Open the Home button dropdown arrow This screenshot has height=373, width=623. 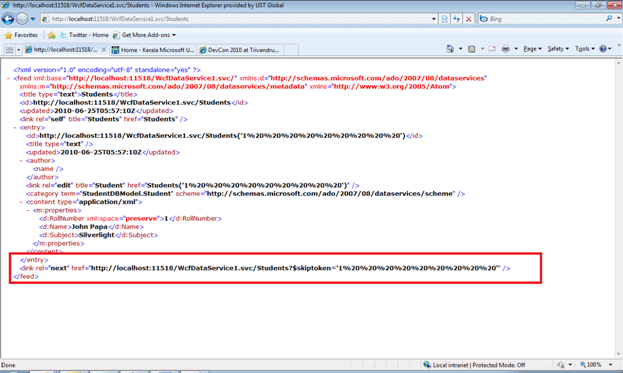point(460,48)
